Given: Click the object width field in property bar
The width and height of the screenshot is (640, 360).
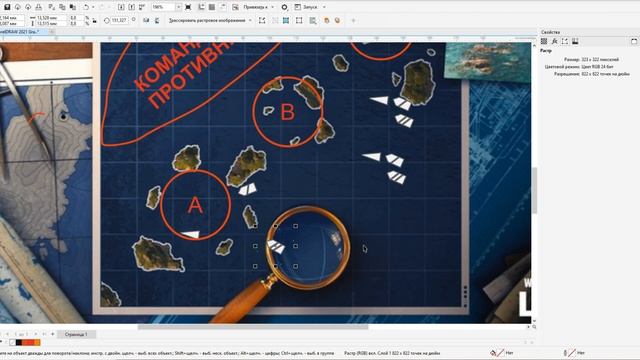Looking at the screenshot, I should (52, 18).
